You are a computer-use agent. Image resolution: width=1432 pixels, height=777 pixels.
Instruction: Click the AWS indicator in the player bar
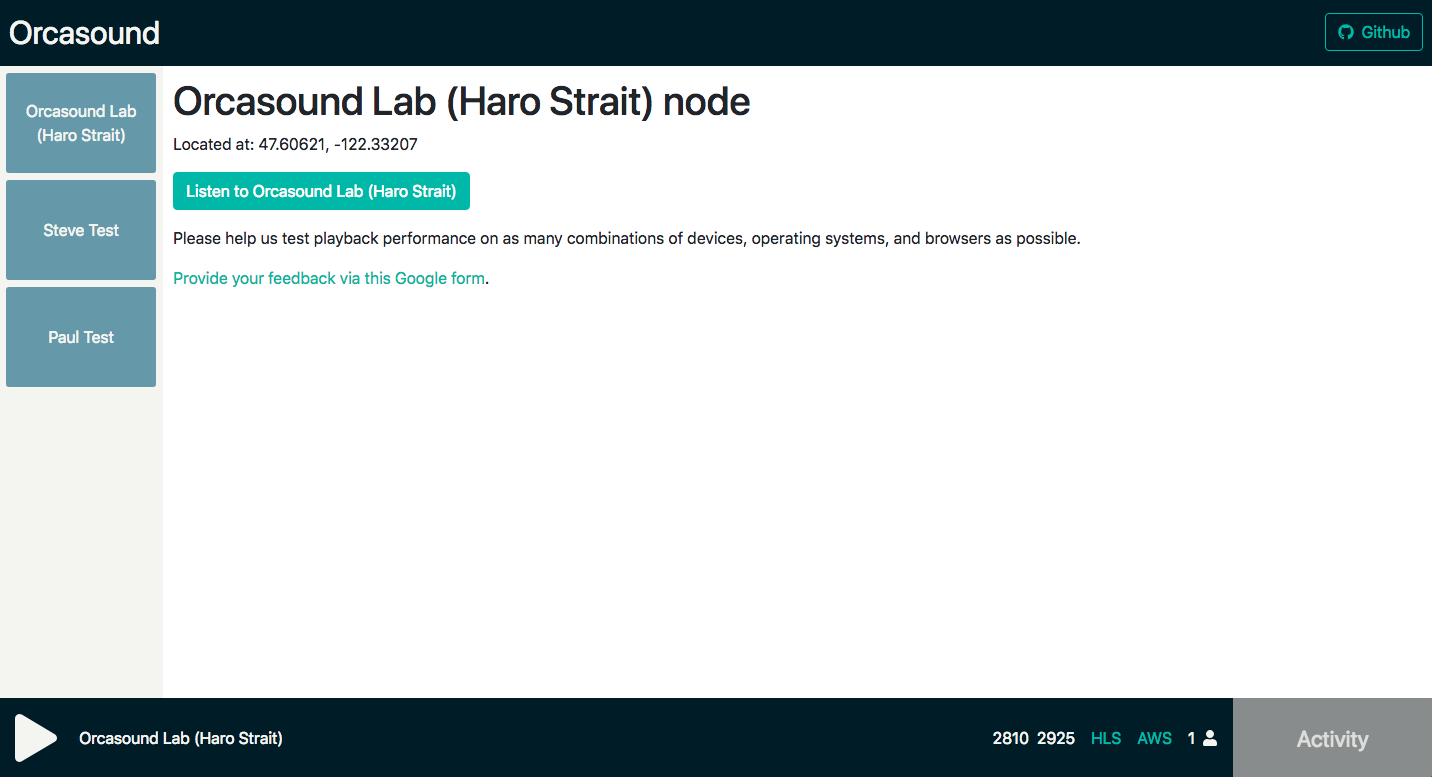[x=1154, y=738]
